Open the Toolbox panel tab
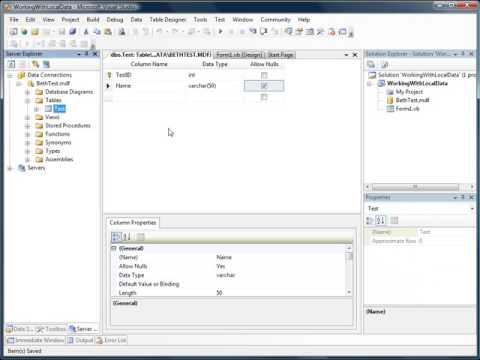The image size is (480, 360). [x=51, y=329]
